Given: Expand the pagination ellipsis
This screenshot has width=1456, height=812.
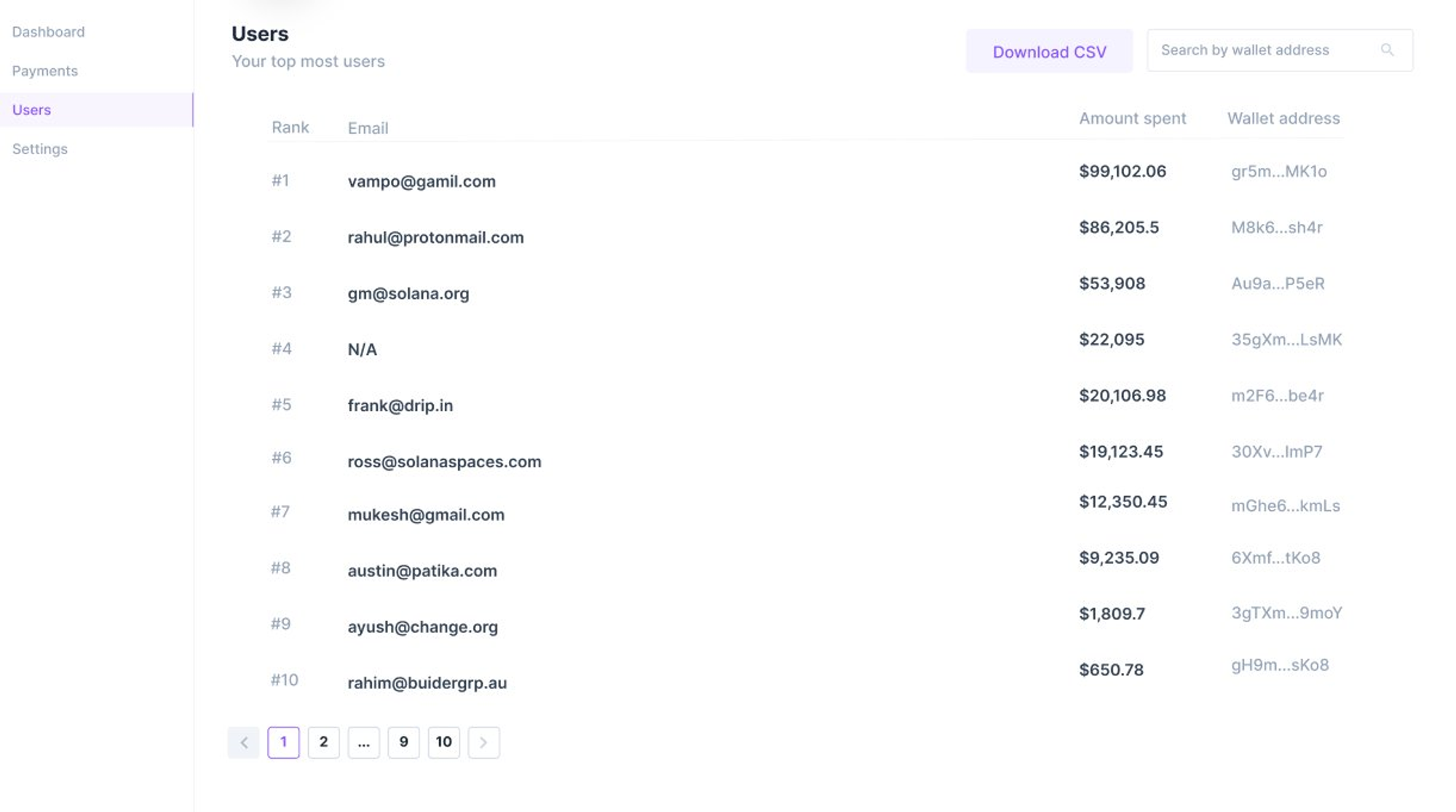Looking at the screenshot, I should (363, 742).
